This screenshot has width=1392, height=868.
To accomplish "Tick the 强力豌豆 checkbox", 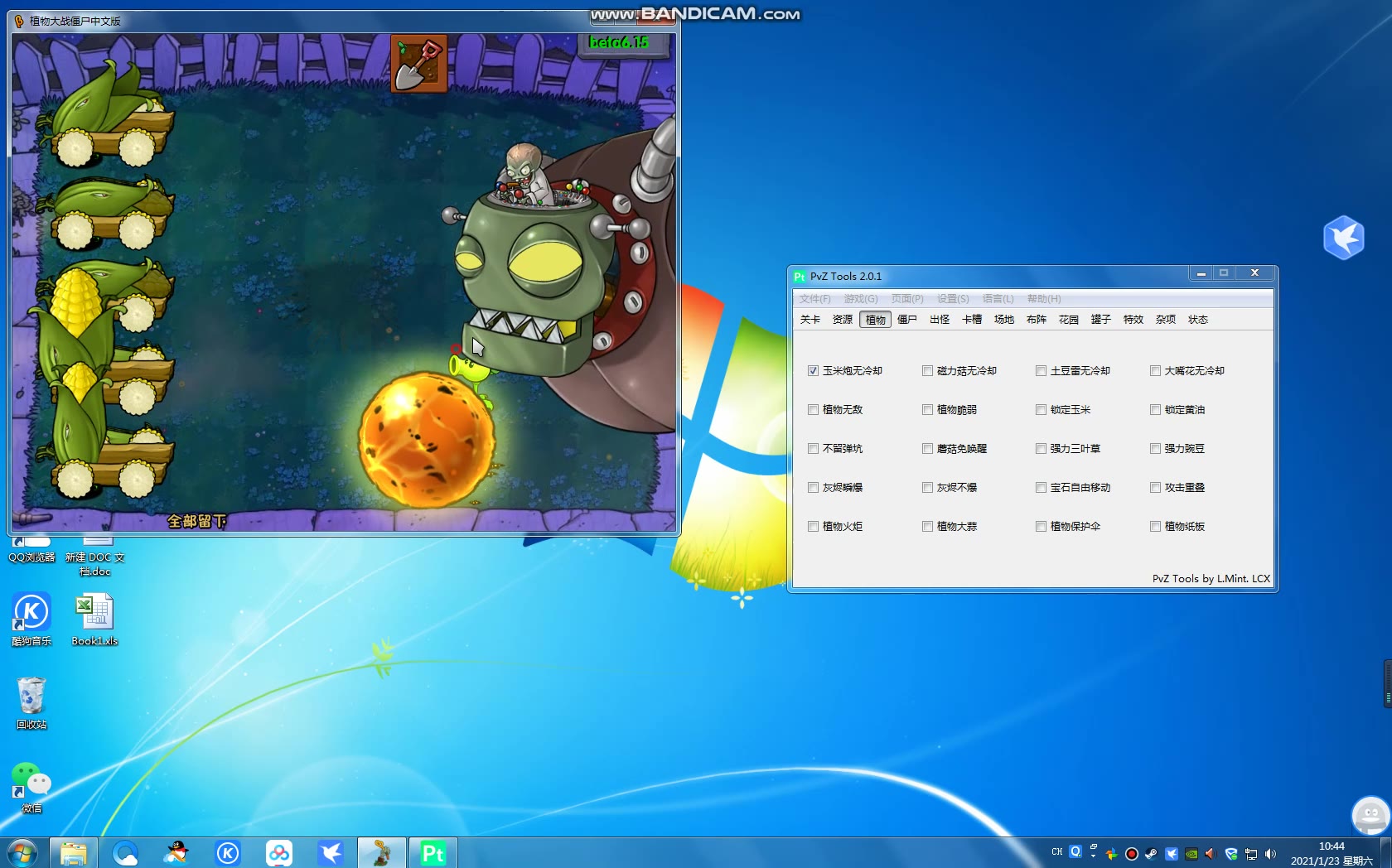I will coord(1155,448).
